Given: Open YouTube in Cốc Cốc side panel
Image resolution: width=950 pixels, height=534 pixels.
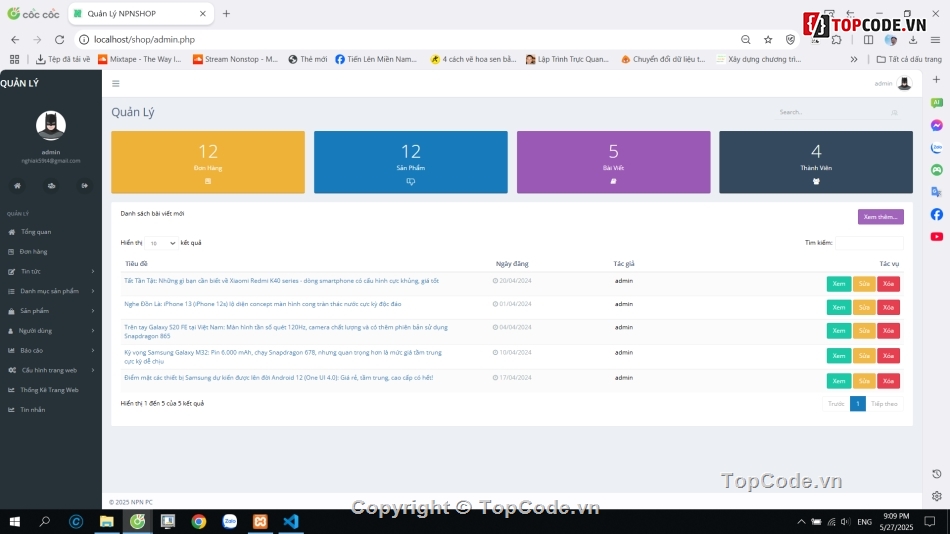Looking at the screenshot, I should point(937,236).
